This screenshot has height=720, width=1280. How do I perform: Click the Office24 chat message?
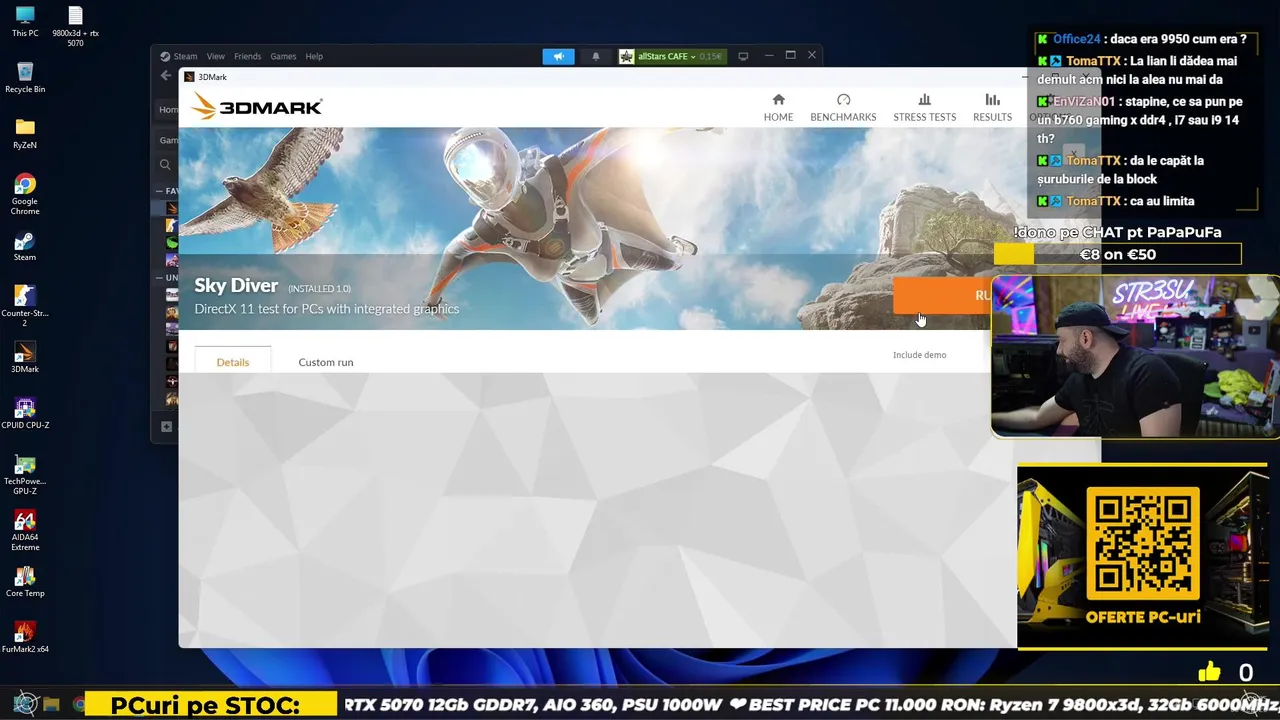[1142, 39]
